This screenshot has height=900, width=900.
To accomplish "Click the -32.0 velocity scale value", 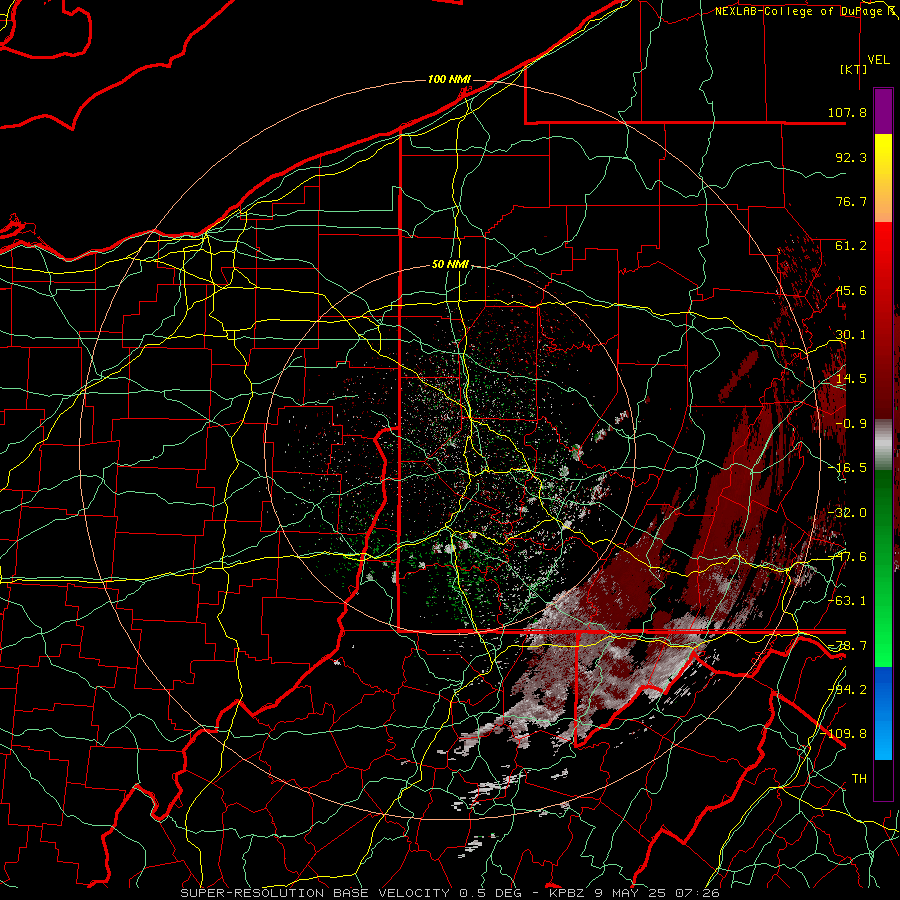I will coord(847,513).
